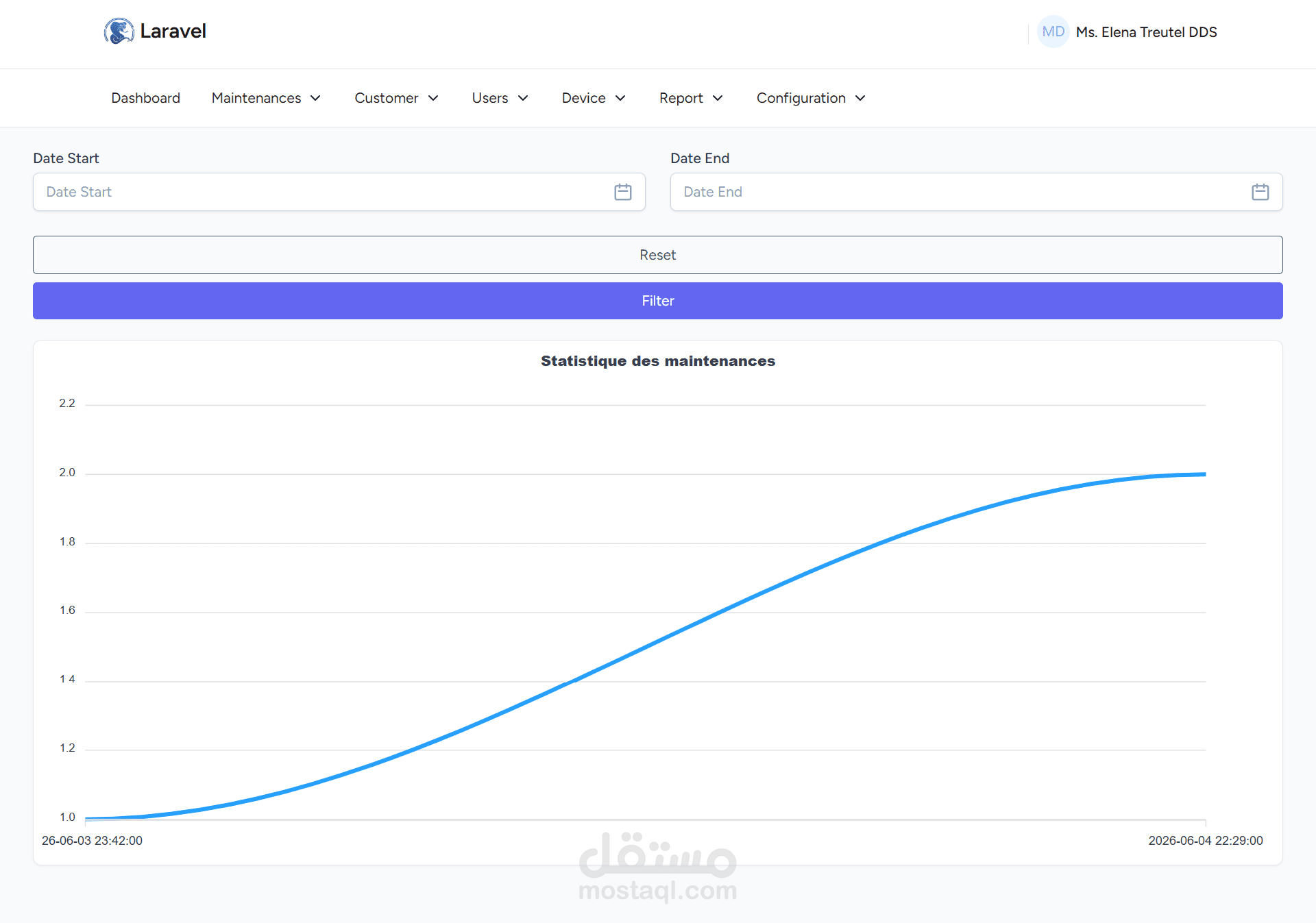Expand the Configuration menu
The width and height of the screenshot is (1316, 923).
811,98
